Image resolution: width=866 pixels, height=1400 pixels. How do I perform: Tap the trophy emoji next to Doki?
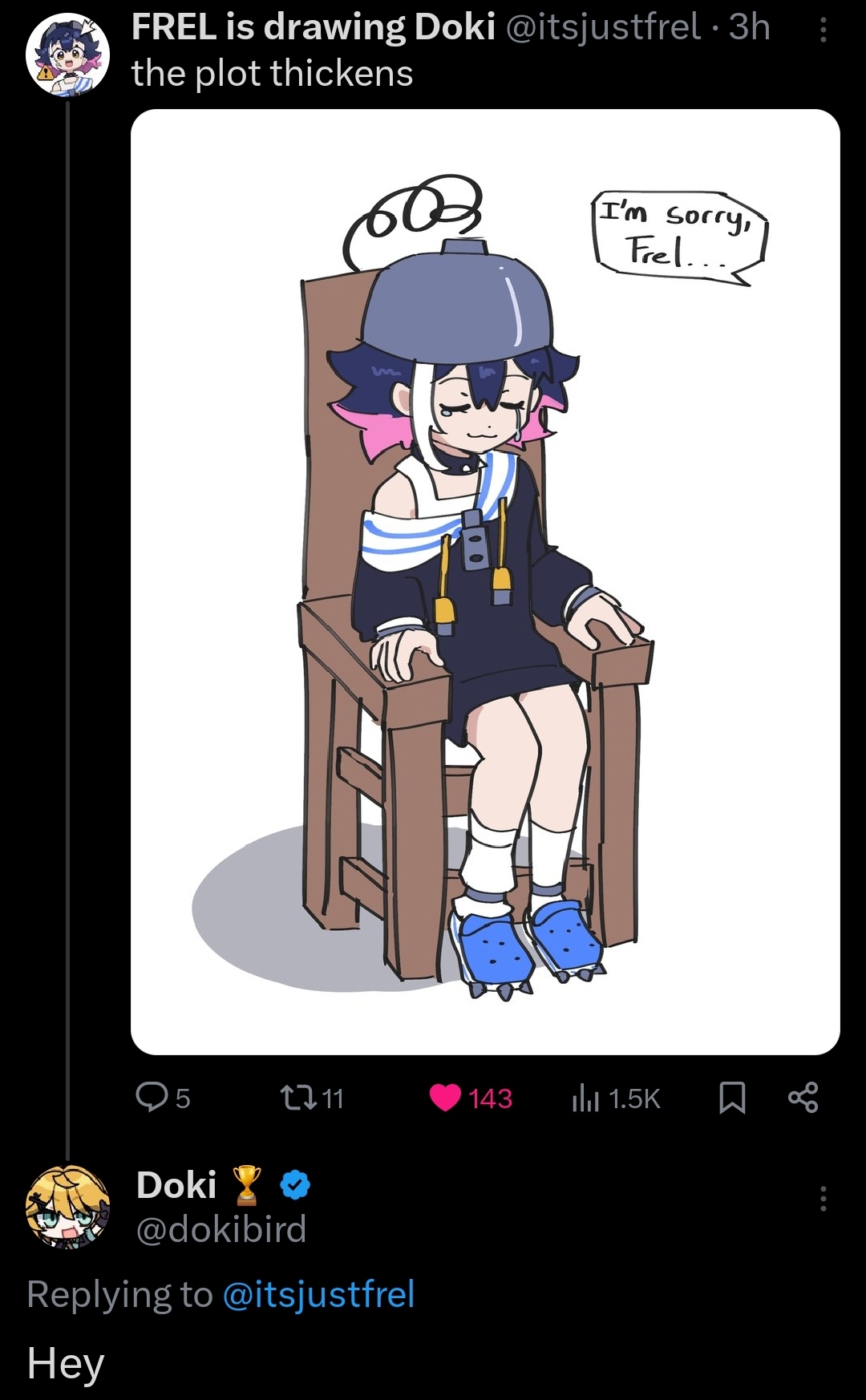click(246, 1185)
